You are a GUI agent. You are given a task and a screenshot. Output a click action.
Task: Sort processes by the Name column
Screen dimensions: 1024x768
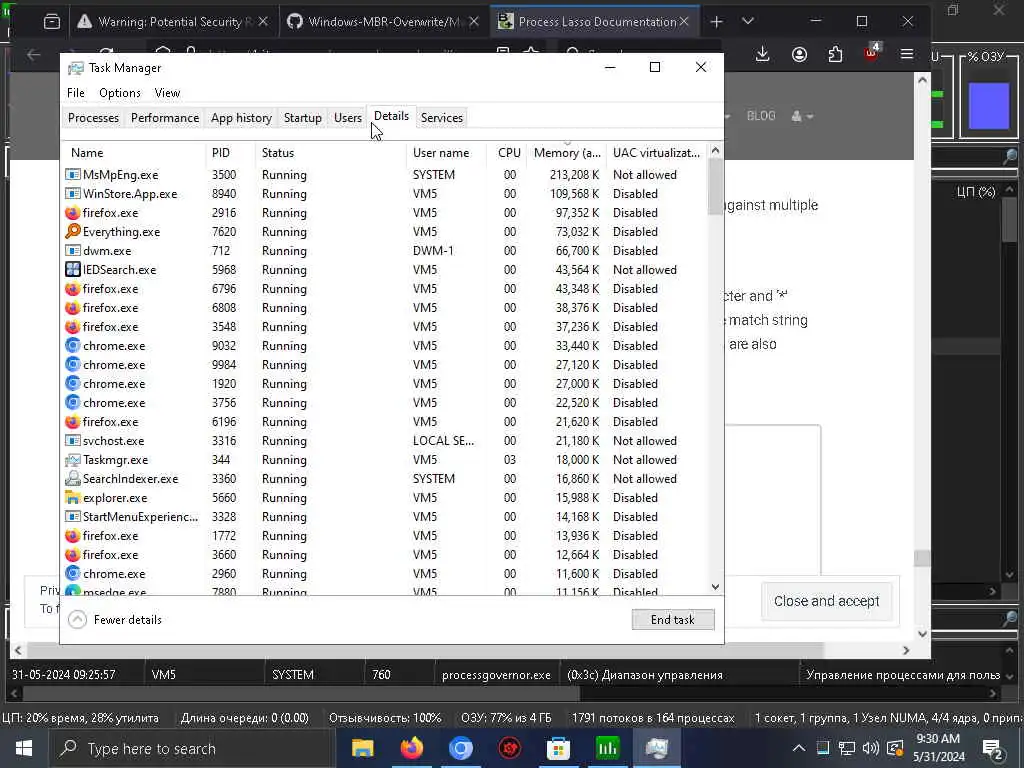(x=135, y=153)
